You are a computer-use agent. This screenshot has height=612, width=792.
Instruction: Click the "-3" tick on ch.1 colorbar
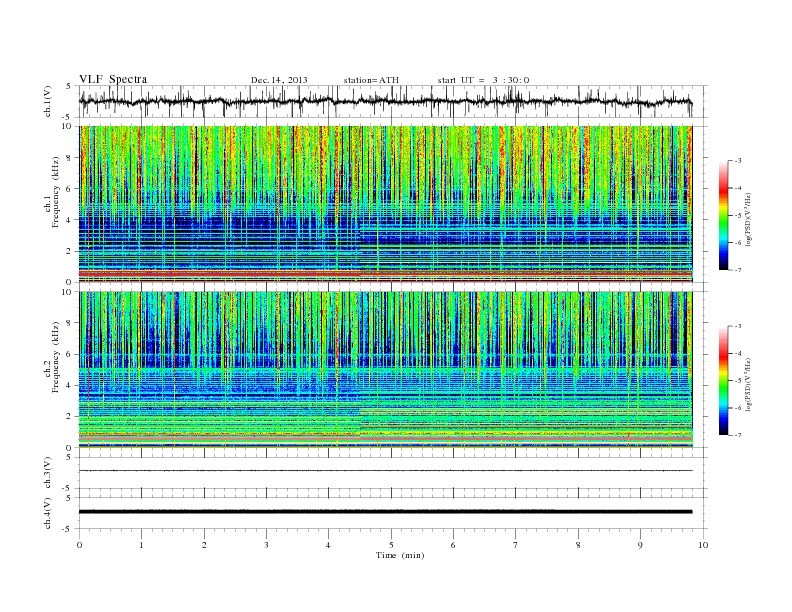coord(738,161)
